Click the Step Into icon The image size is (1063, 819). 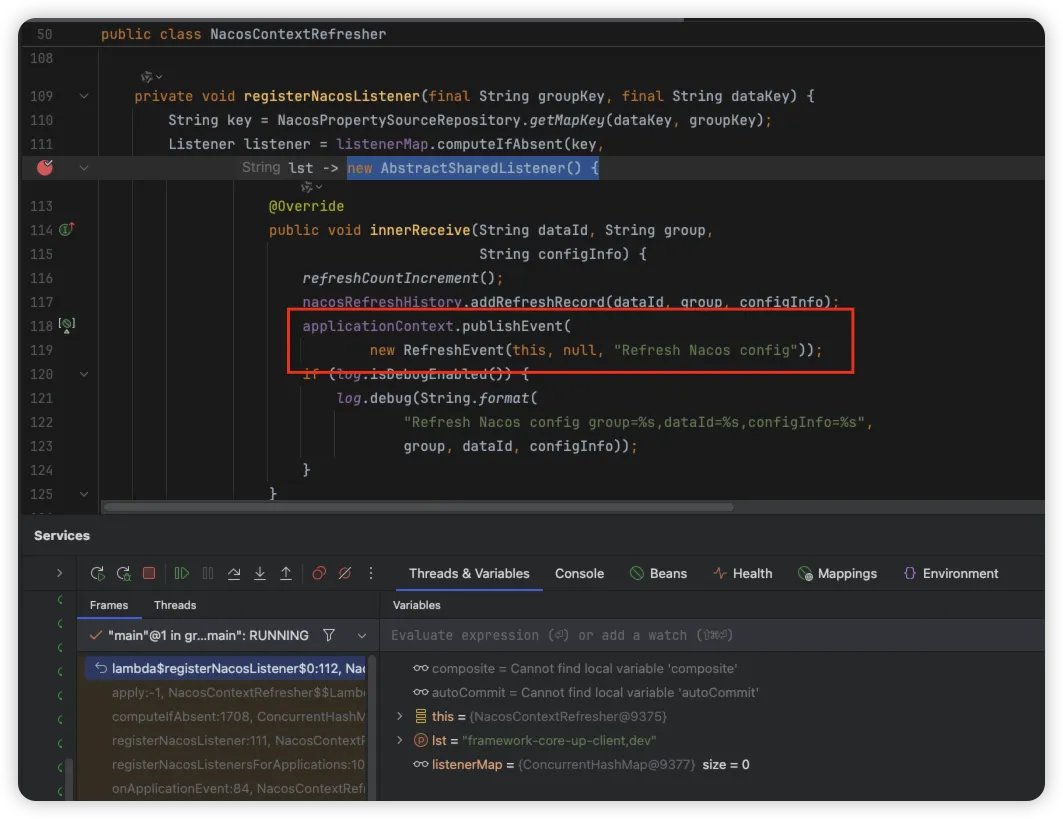(x=260, y=573)
